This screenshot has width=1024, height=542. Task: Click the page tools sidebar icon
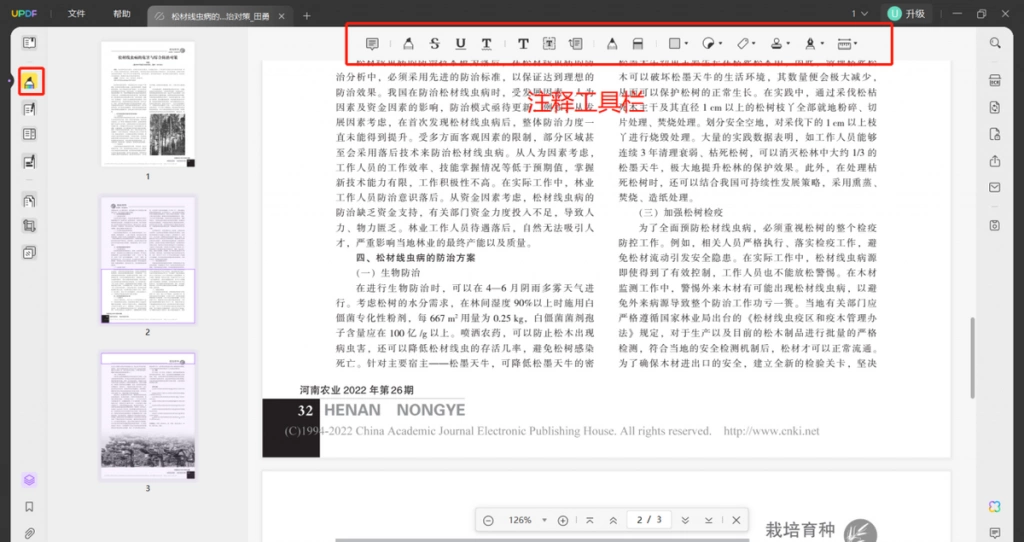click(29, 200)
